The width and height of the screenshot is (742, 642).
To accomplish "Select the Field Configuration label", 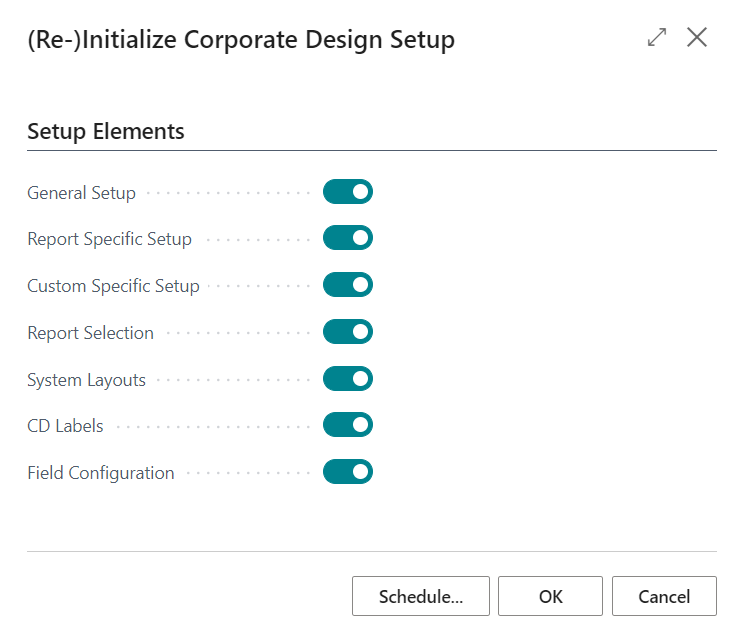I will point(100,473).
